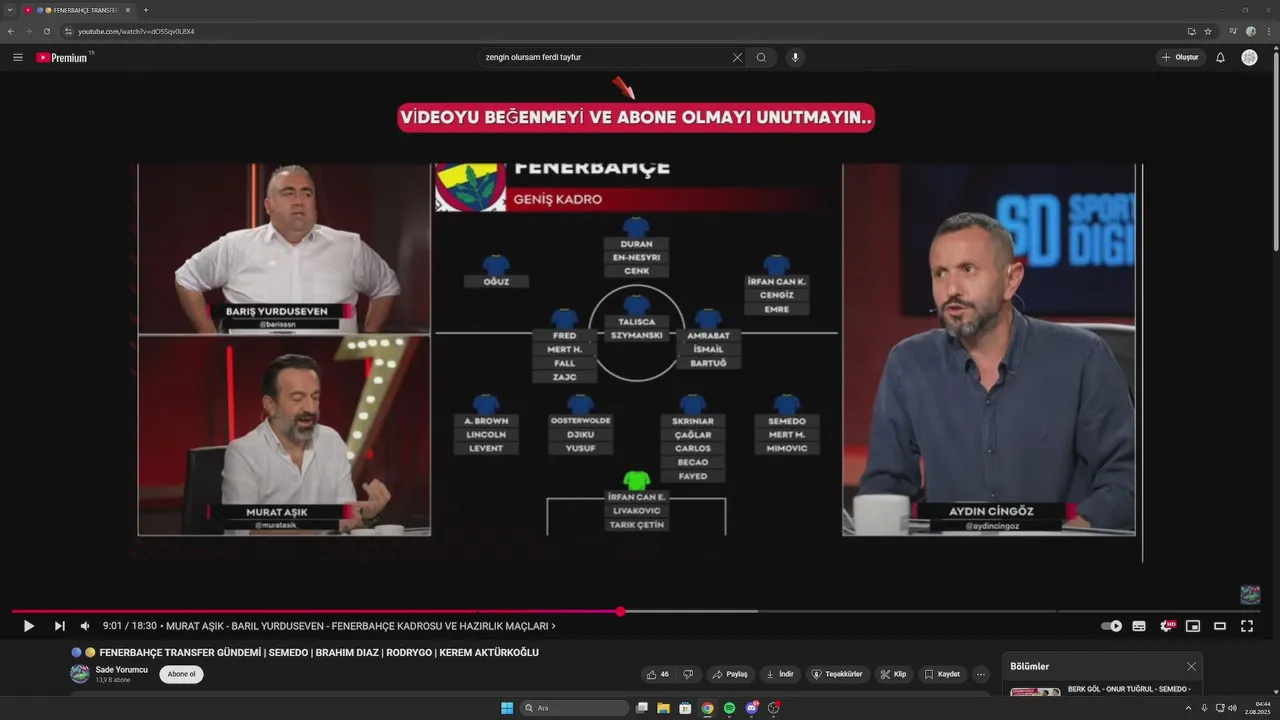Open the Windows Start menu
Image resolution: width=1280 pixels, height=720 pixels.
pyautogui.click(x=507, y=708)
